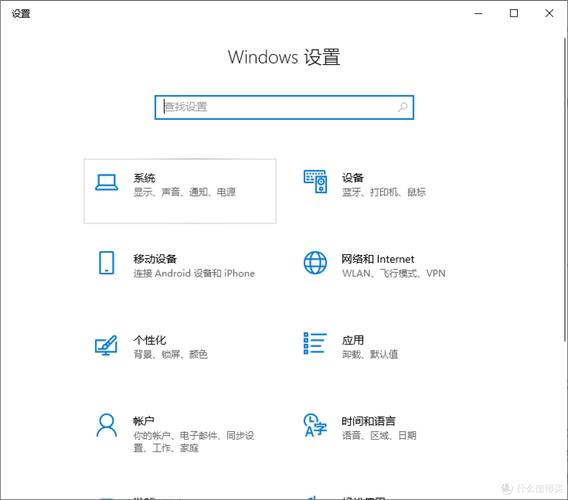Click the 背景、锁屏、颜色 description
This screenshot has width=568, height=500.
click(171, 354)
